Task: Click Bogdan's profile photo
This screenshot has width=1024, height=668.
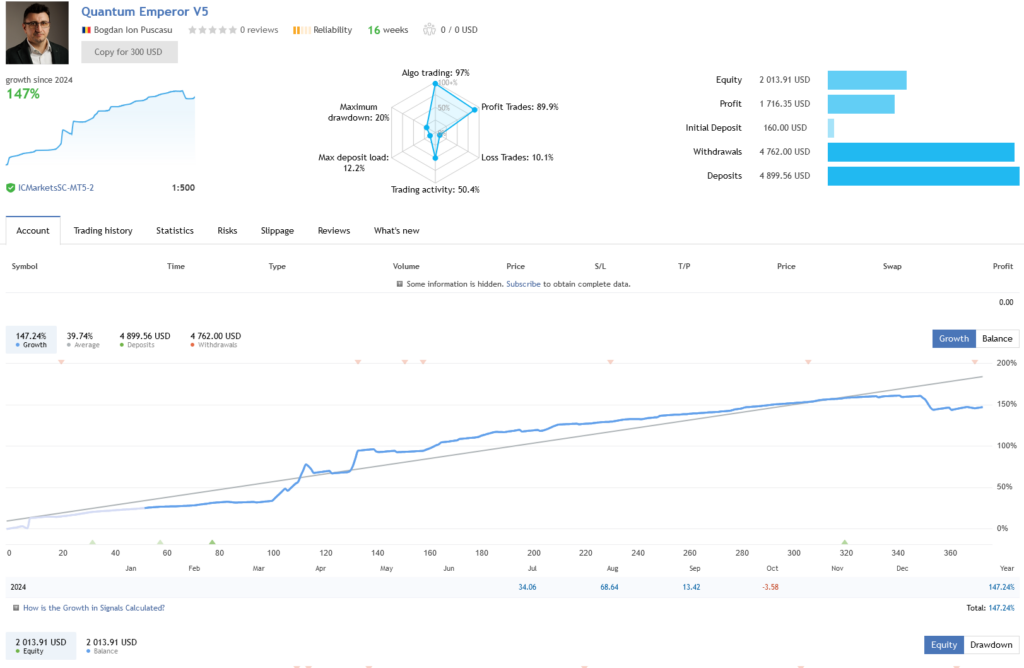Action: pos(38,33)
